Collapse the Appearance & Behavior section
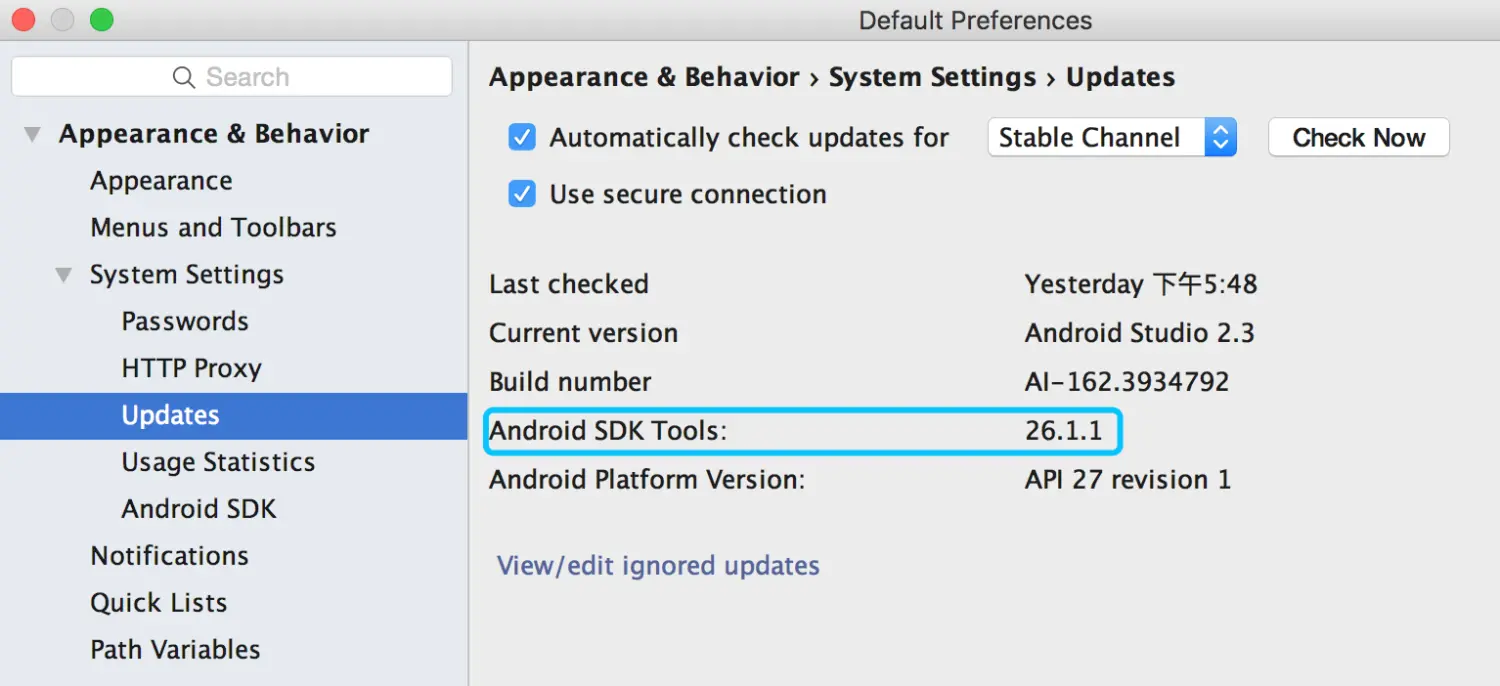The width and height of the screenshot is (1500, 686). tap(33, 134)
